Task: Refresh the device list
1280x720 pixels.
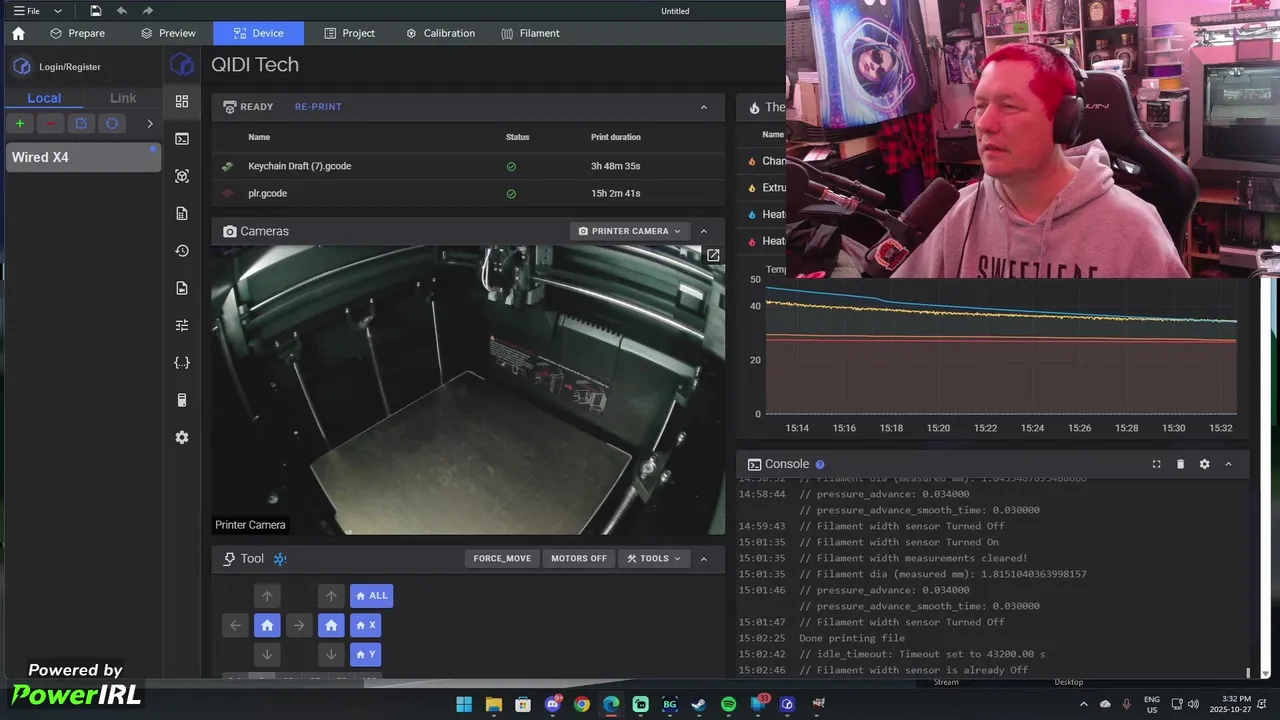Action: pos(112,123)
